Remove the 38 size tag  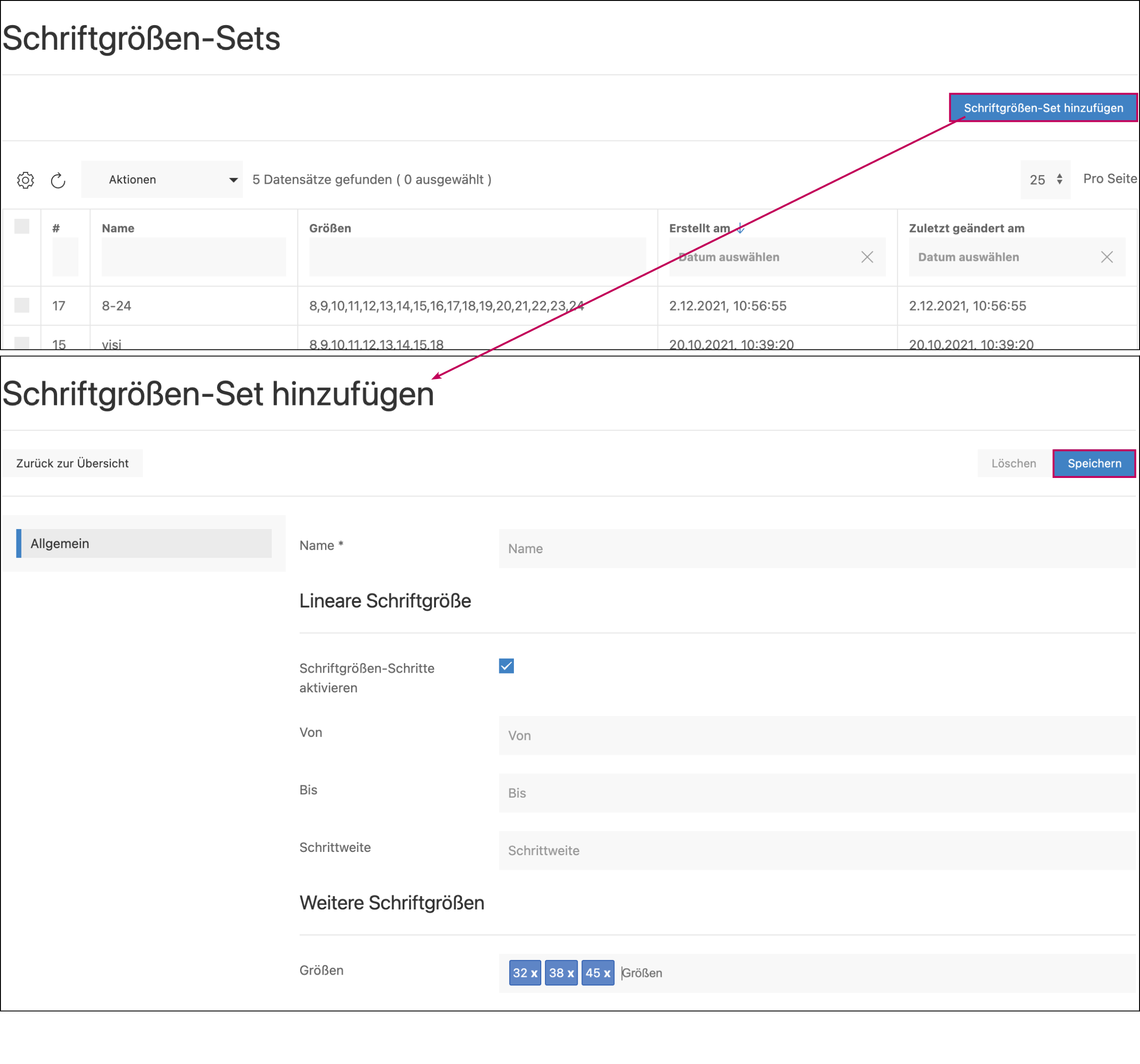pos(570,973)
